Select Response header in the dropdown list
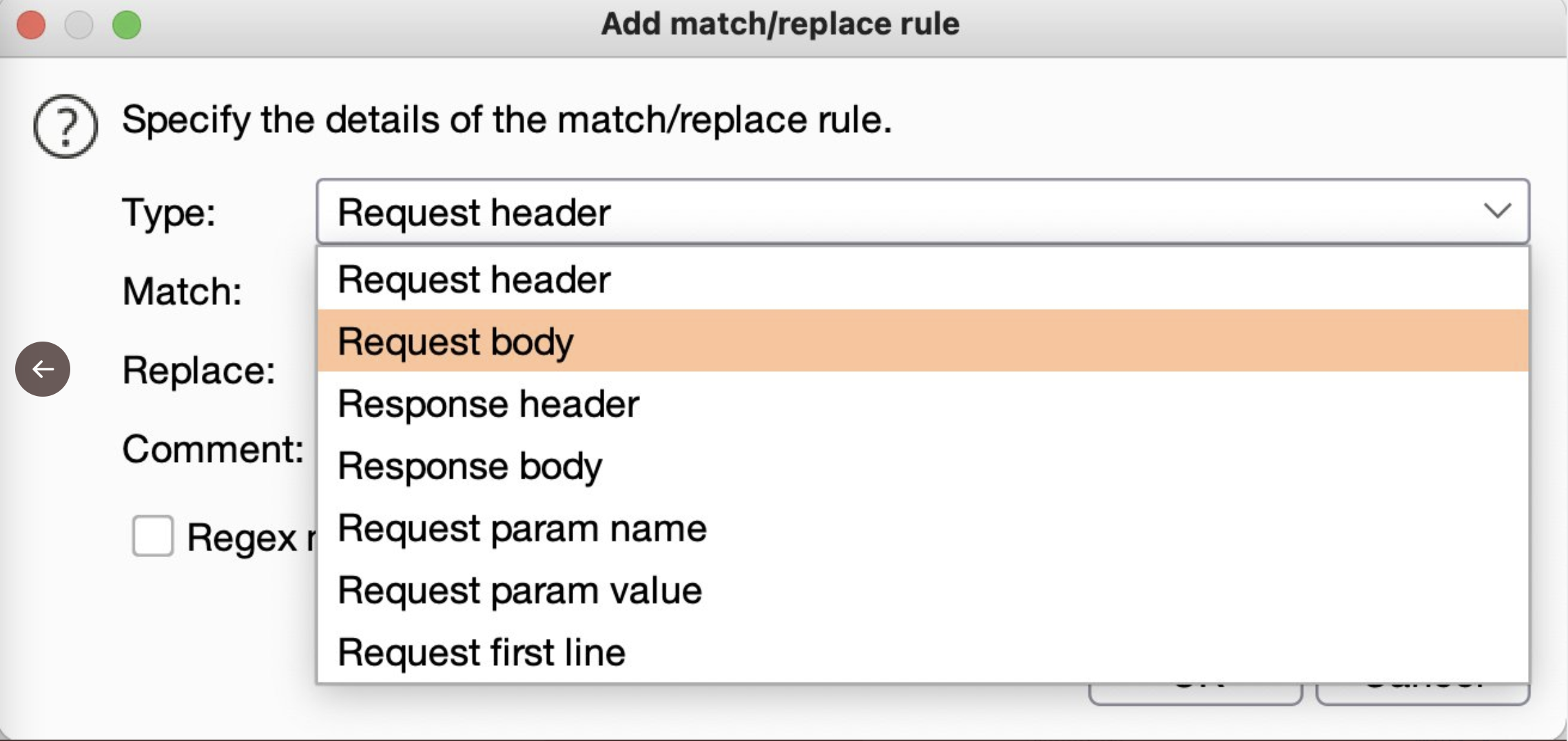The width and height of the screenshot is (1568, 741). 488,404
